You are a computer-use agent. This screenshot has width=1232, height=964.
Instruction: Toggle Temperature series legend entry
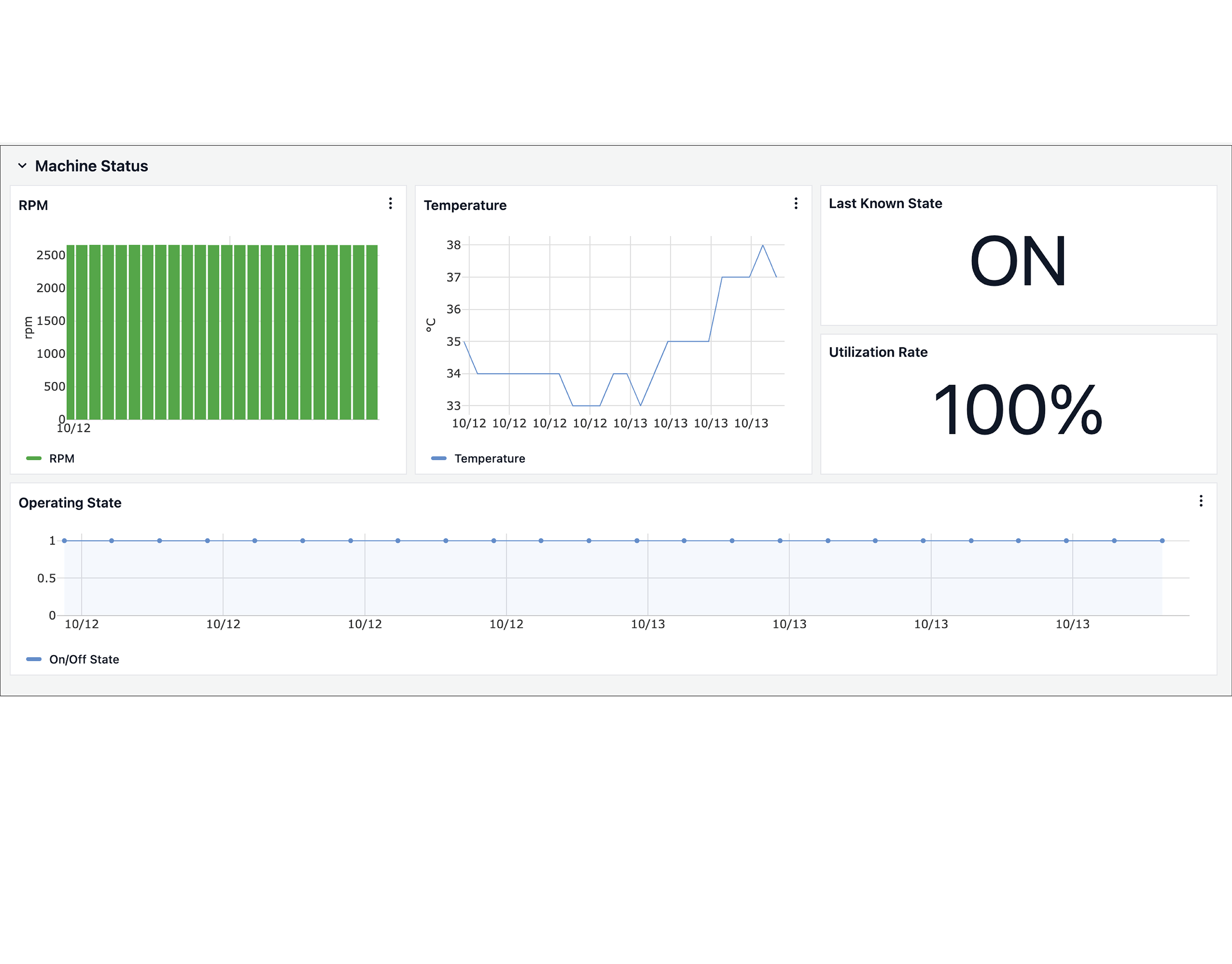pyautogui.click(x=489, y=458)
